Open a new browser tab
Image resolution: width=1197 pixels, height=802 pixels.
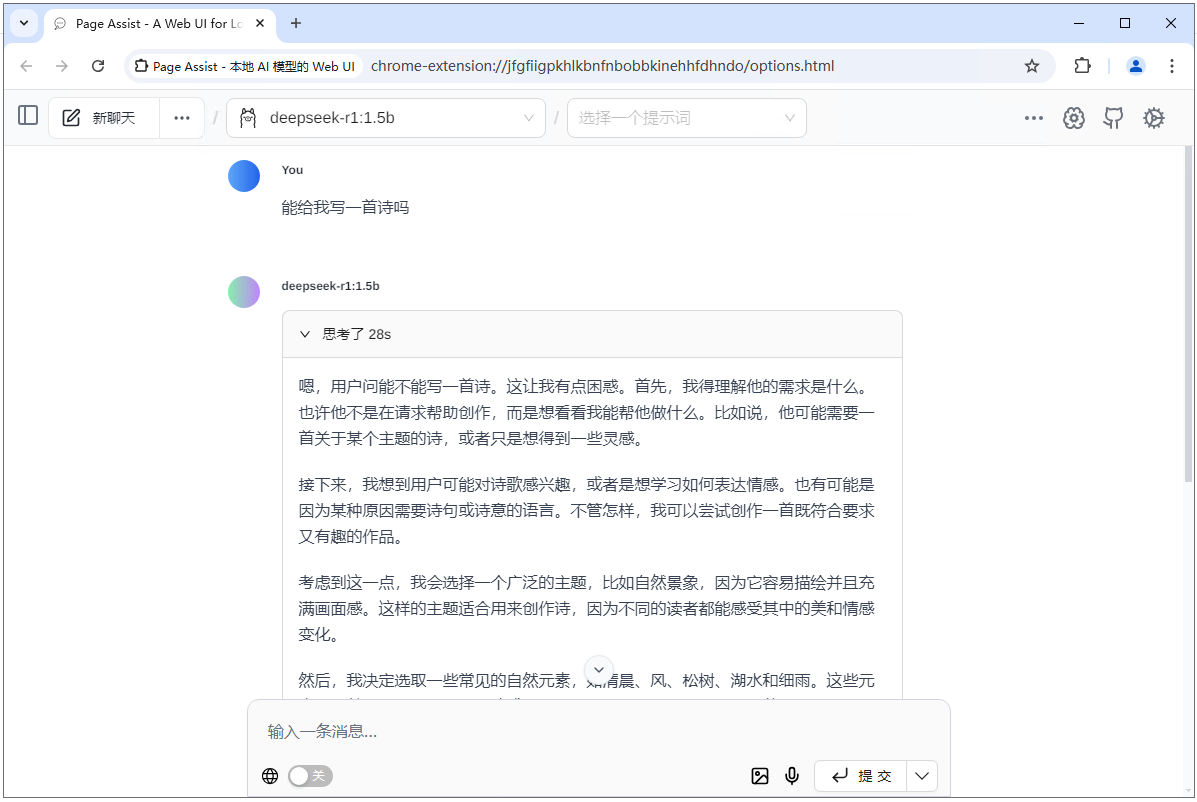296,24
